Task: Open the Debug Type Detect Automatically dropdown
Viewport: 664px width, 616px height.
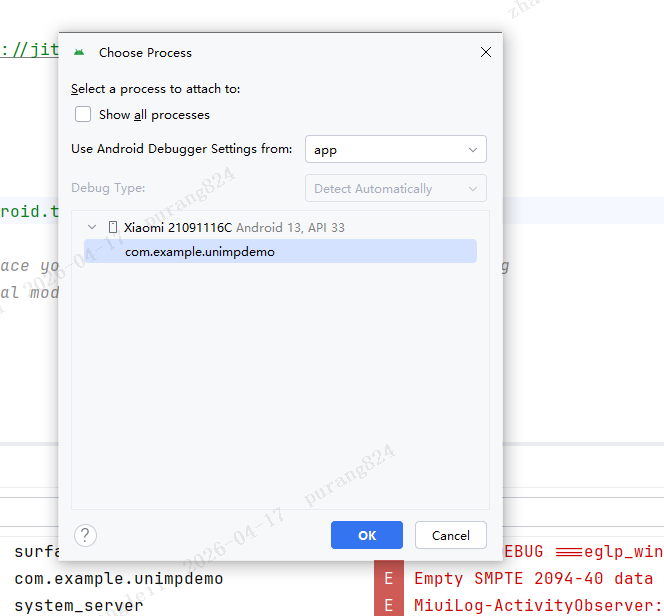Action: [x=395, y=188]
